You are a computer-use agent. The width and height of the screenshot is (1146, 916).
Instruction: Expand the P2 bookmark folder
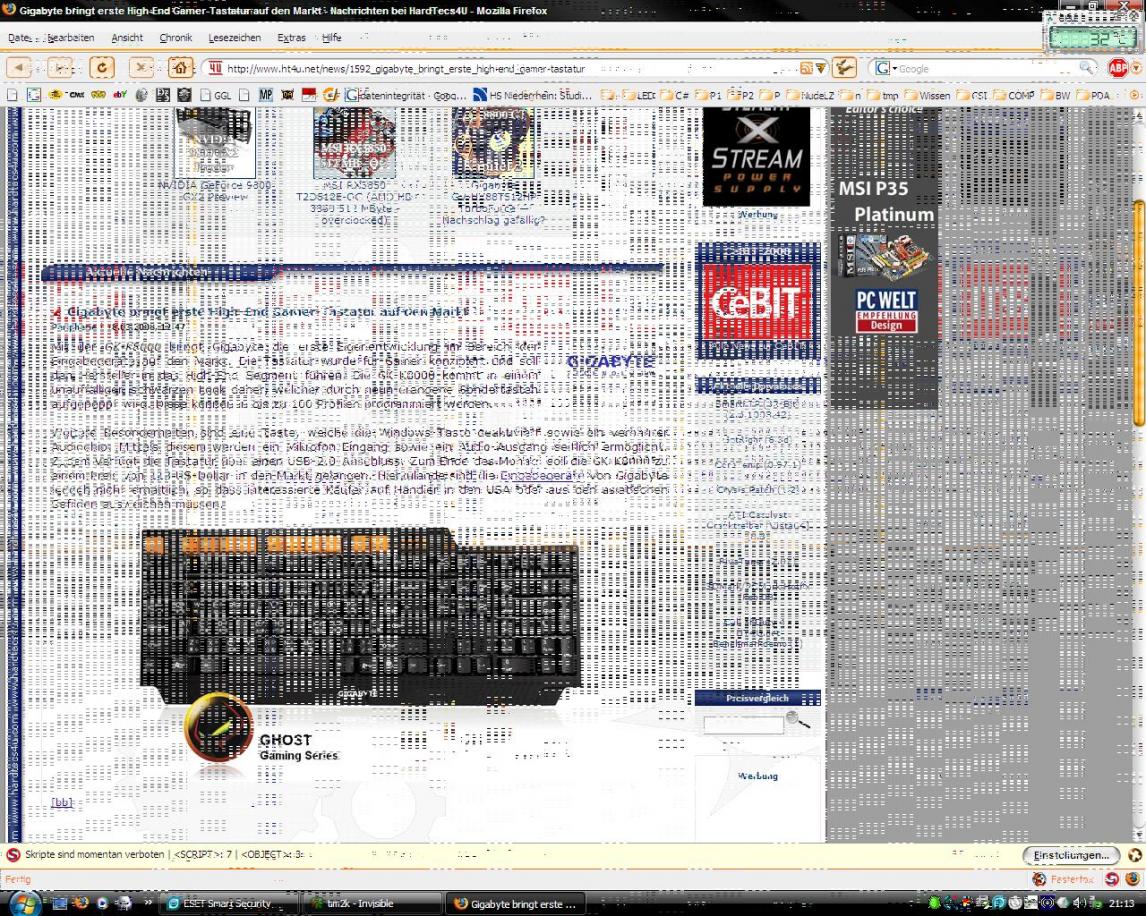click(x=740, y=95)
